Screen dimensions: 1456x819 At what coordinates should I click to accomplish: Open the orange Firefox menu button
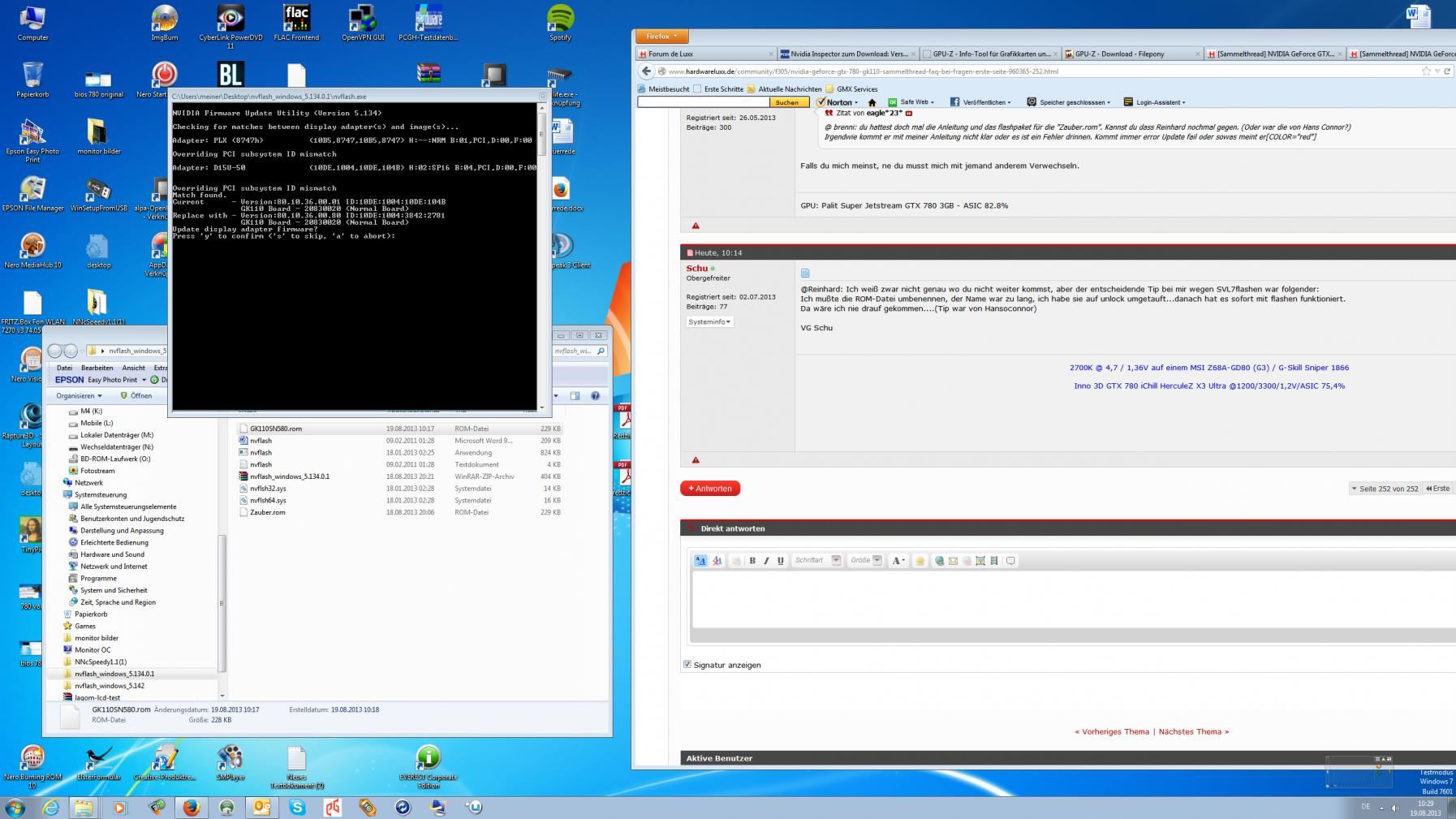point(661,37)
